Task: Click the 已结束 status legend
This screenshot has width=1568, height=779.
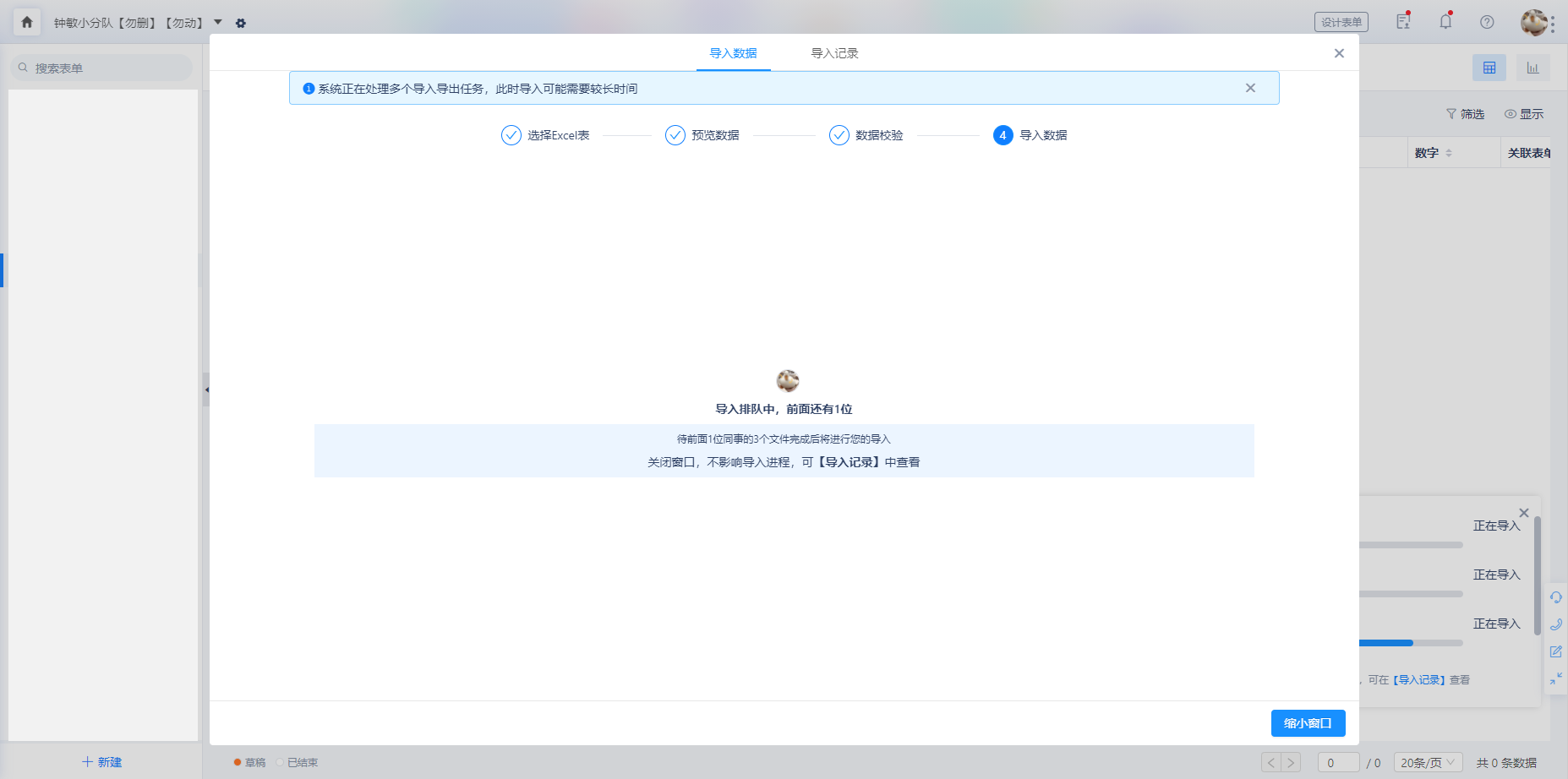Action: point(298,763)
